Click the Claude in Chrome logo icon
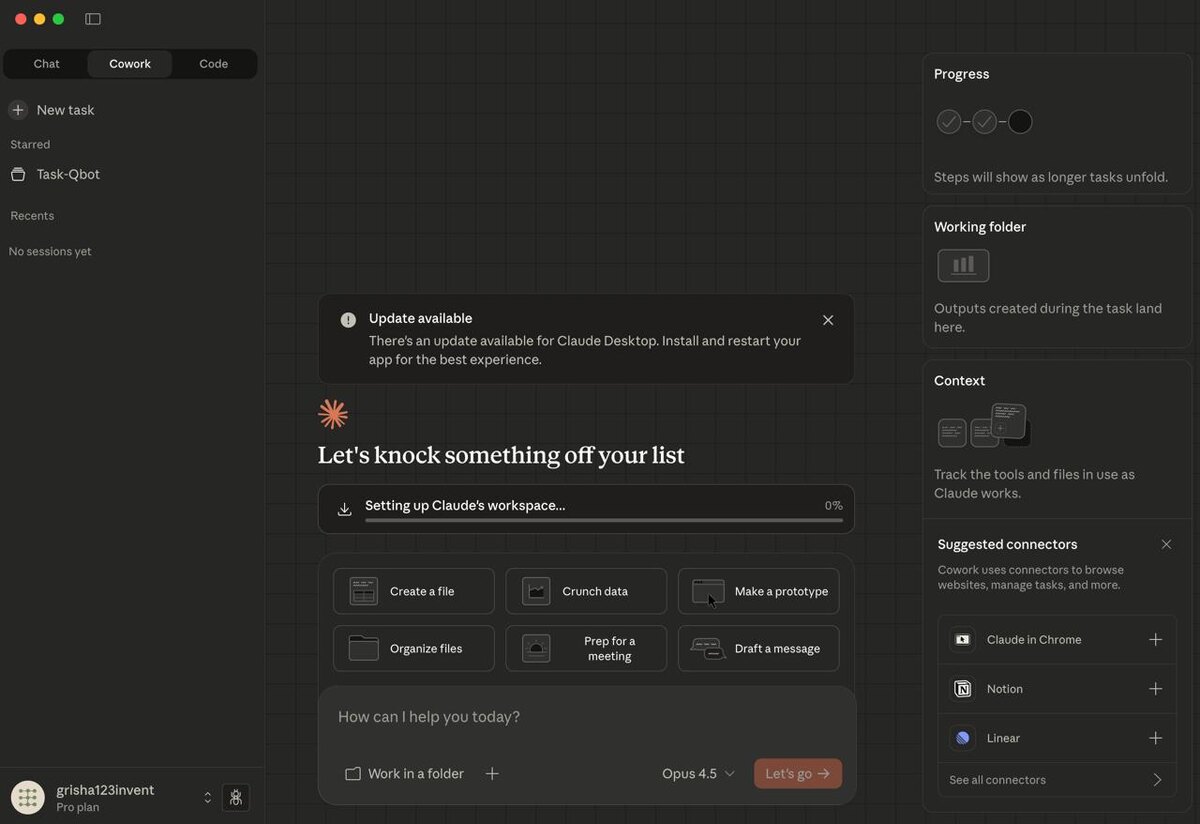 (963, 640)
